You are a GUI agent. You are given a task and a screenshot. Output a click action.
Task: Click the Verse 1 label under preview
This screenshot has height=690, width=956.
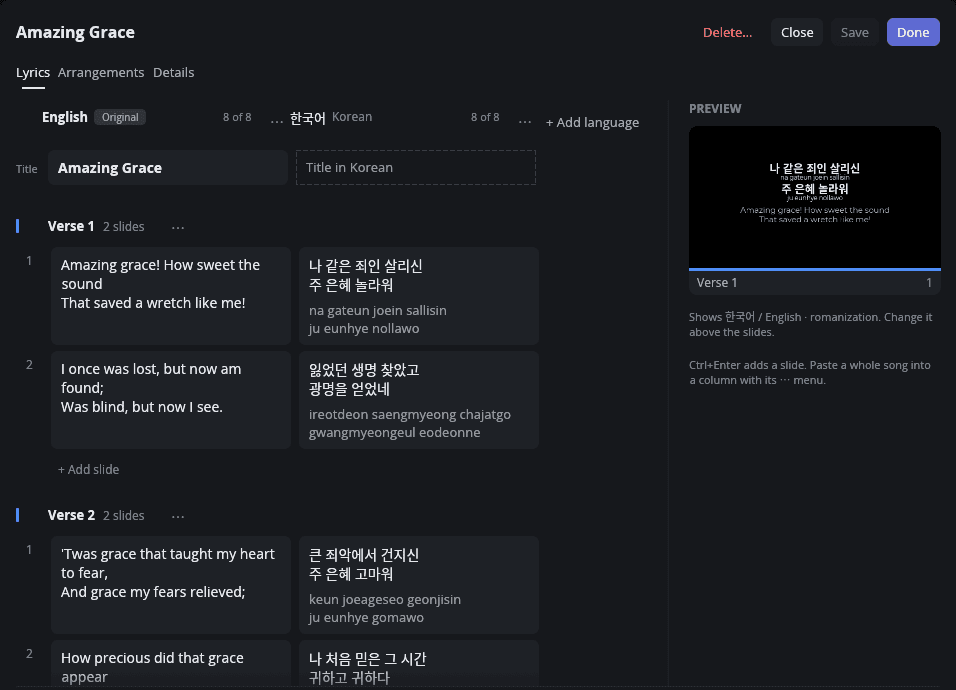(x=717, y=283)
